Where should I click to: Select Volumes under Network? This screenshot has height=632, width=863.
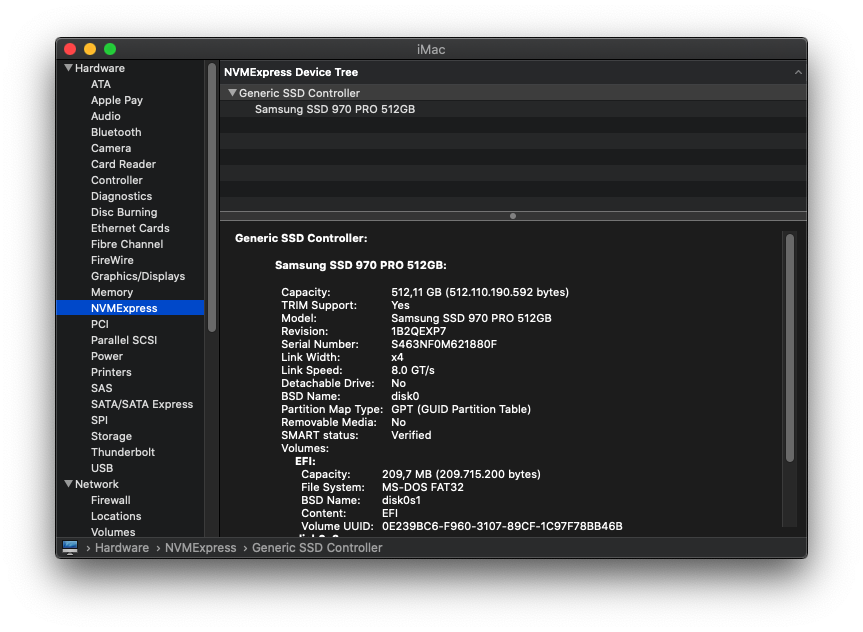click(x=113, y=532)
